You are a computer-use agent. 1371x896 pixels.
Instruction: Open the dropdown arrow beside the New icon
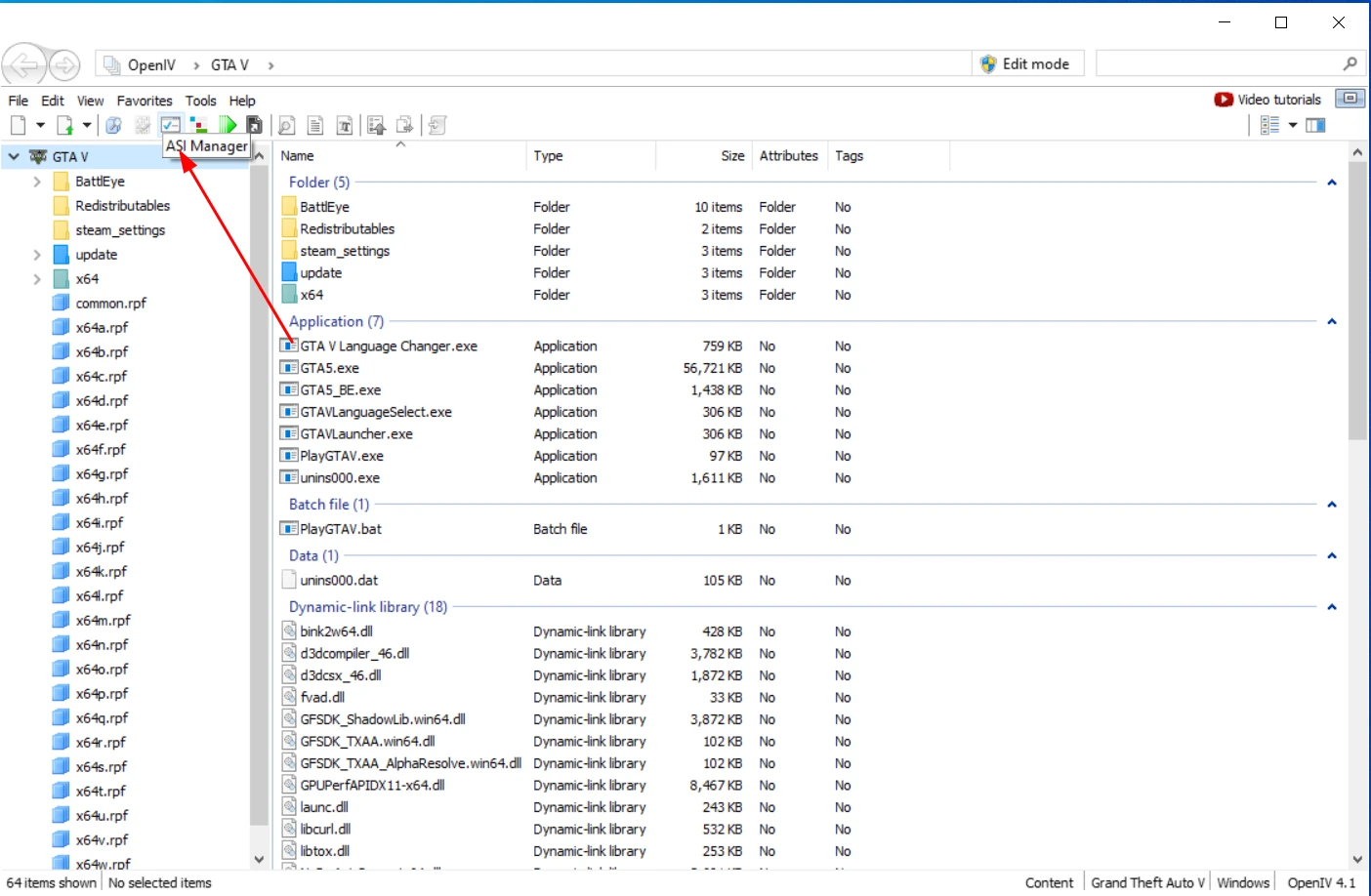40,125
